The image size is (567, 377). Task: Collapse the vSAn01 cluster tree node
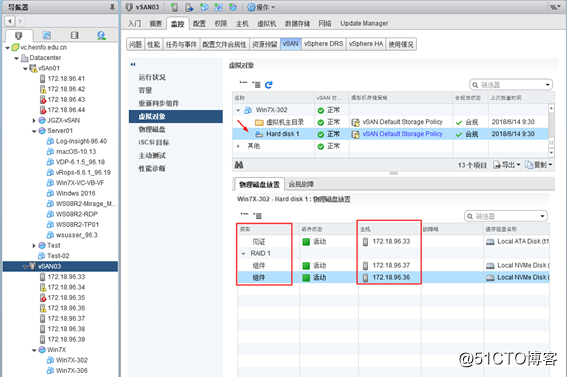[25, 68]
